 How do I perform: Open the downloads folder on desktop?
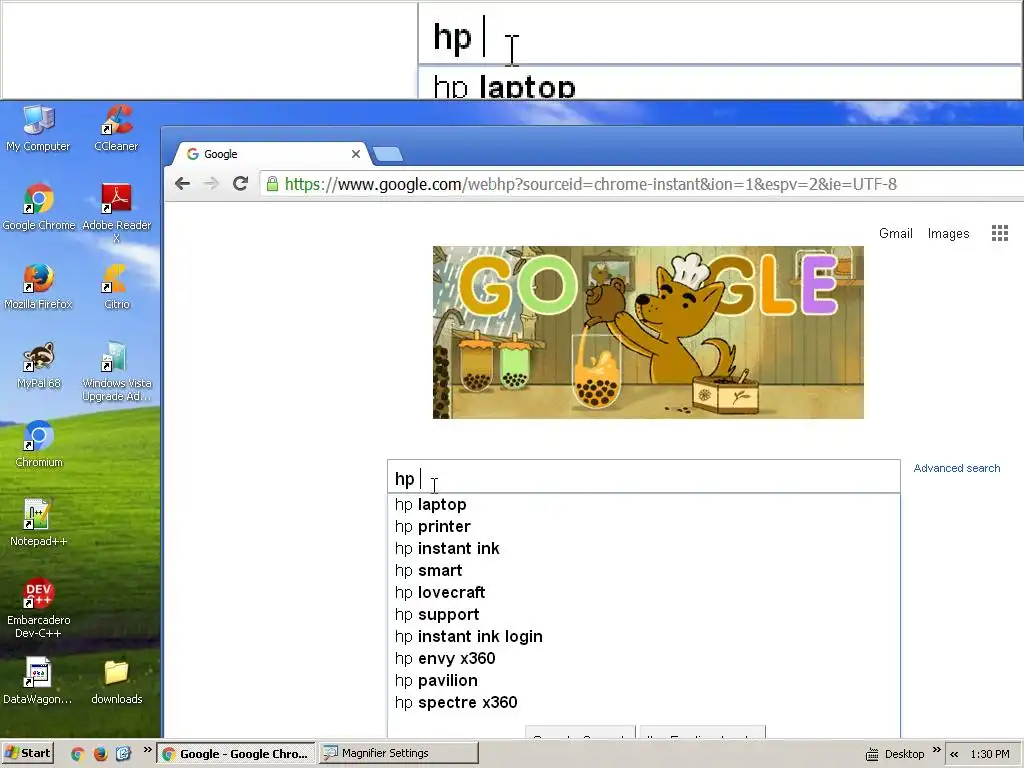click(116, 681)
